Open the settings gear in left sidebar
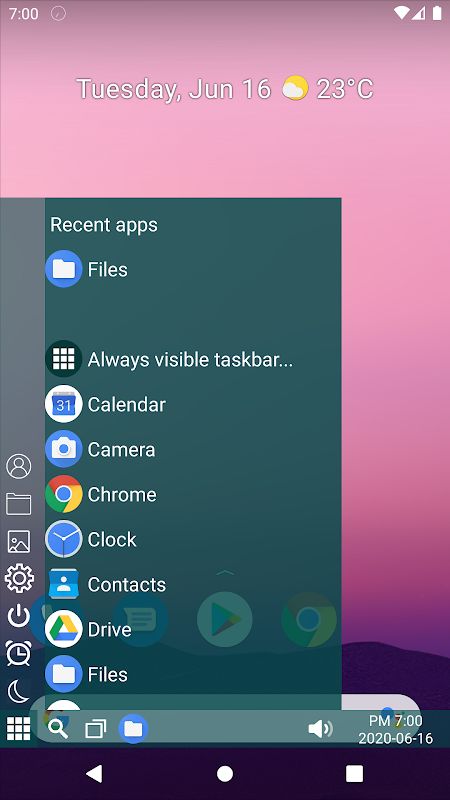This screenshot has height=800, width=450. point(19,579)
